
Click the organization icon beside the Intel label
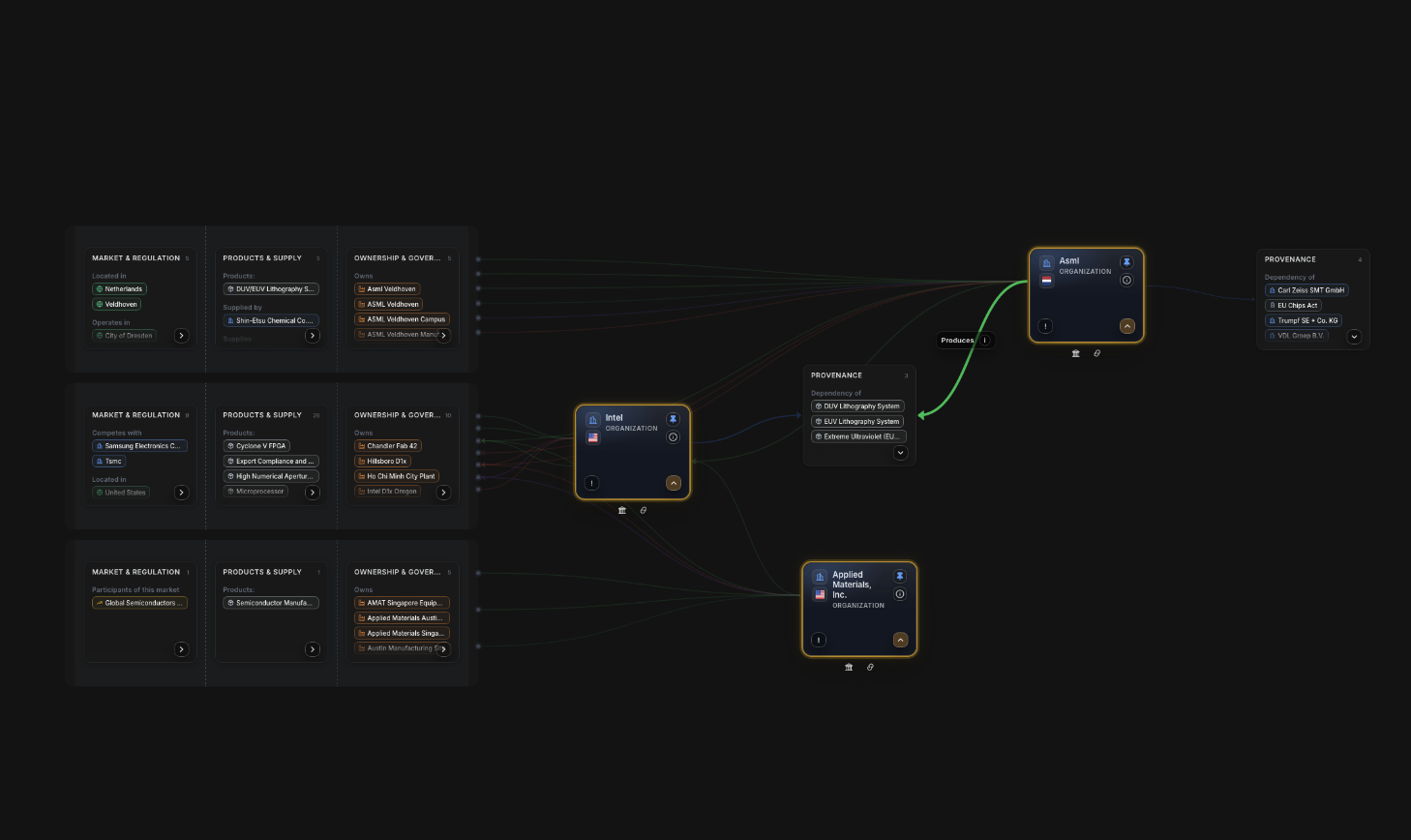pos(593,418)
